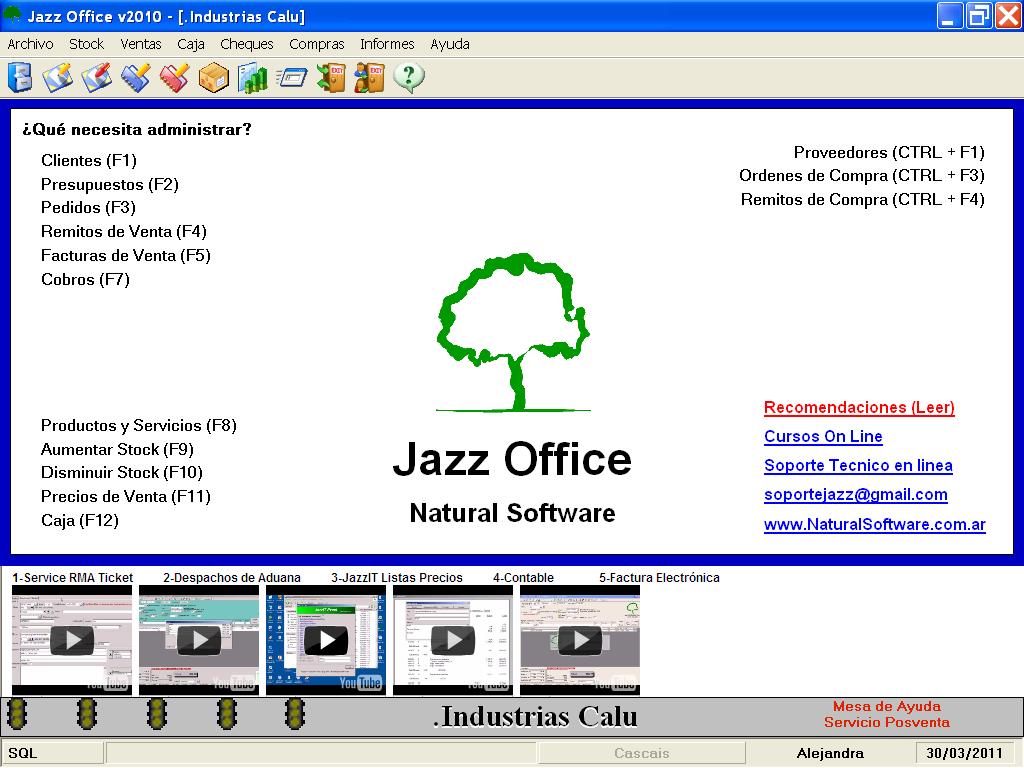Click the fourth traffic light icon
This screenshot has height=768, width=1024.
click(227, 714)
